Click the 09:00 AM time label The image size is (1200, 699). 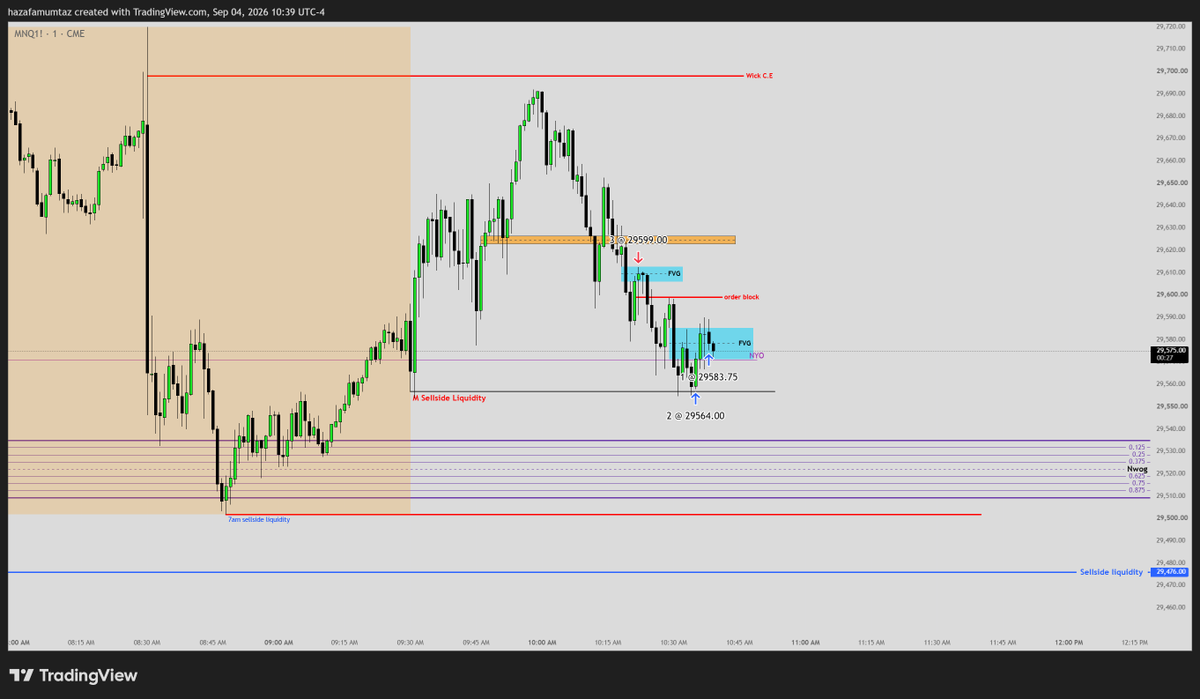278,642
